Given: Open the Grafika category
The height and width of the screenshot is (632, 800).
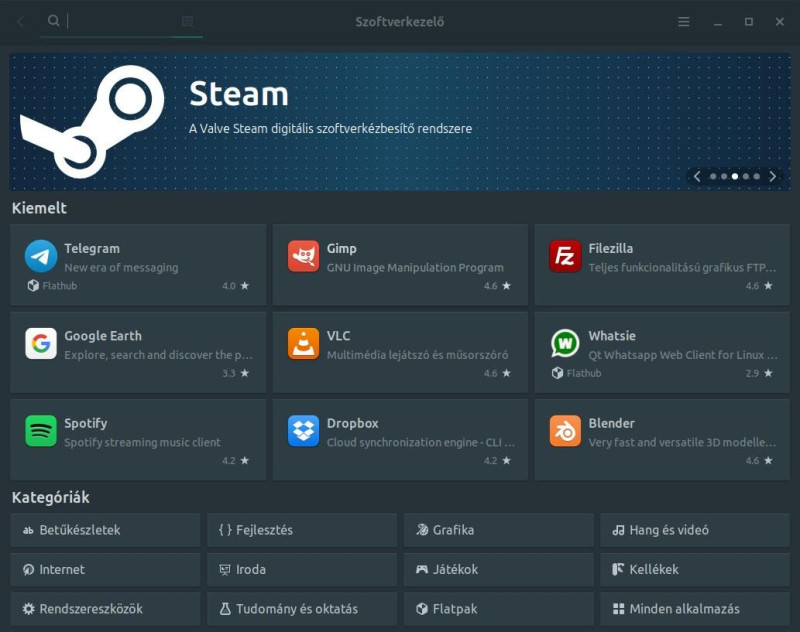Looking at the screenshot, I should [498, 530].
